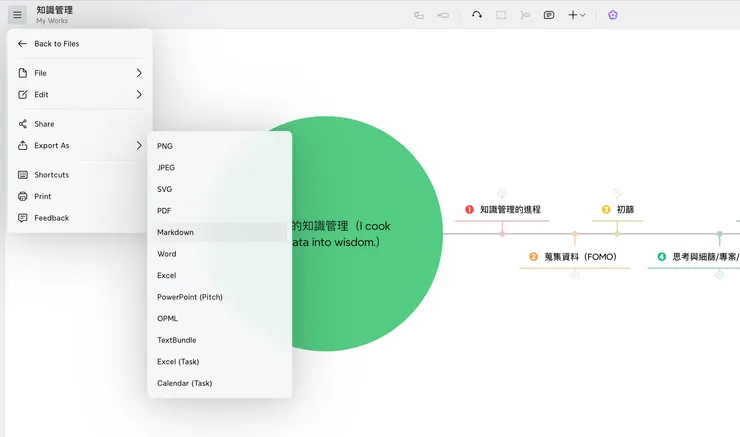The height and width of the screenshot is (437, 740).
Task: Expand the 知識管理的進程 branch circle
Action: [x=502, y=193]
